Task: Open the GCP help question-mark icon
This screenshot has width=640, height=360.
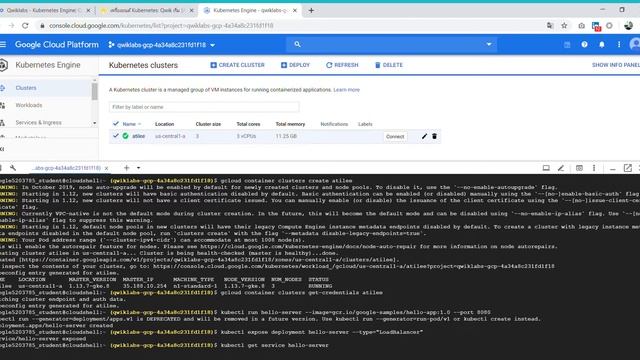Action: tap(584, 44)
